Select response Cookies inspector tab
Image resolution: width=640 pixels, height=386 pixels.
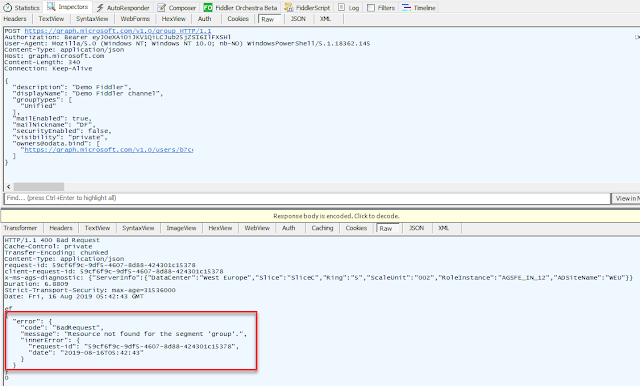(x=356, y=228)
